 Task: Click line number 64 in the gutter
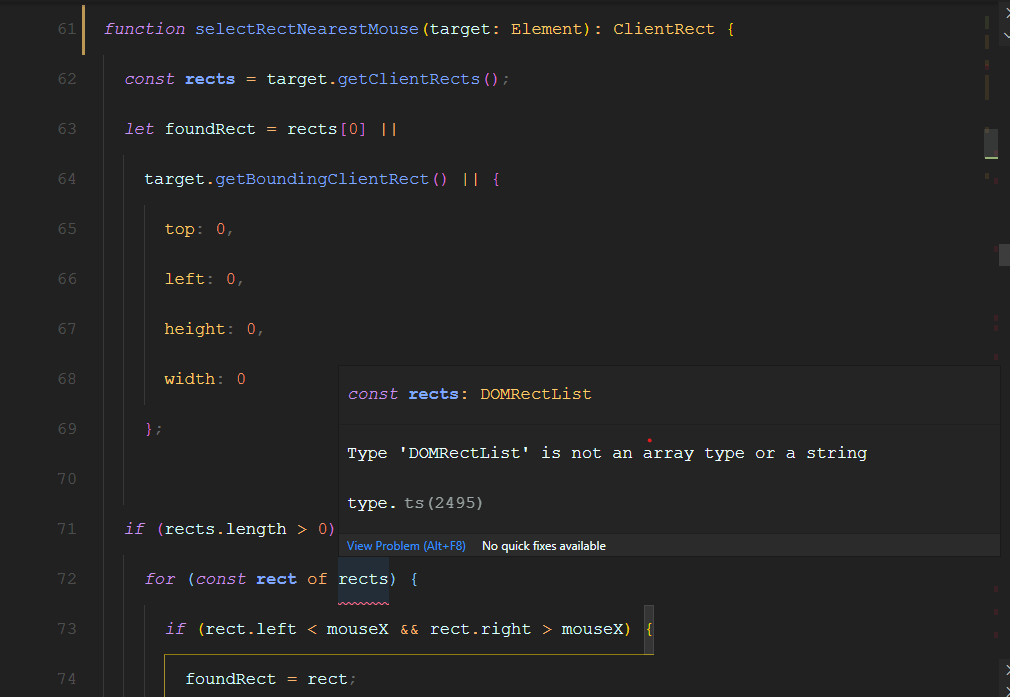point(67,179)
